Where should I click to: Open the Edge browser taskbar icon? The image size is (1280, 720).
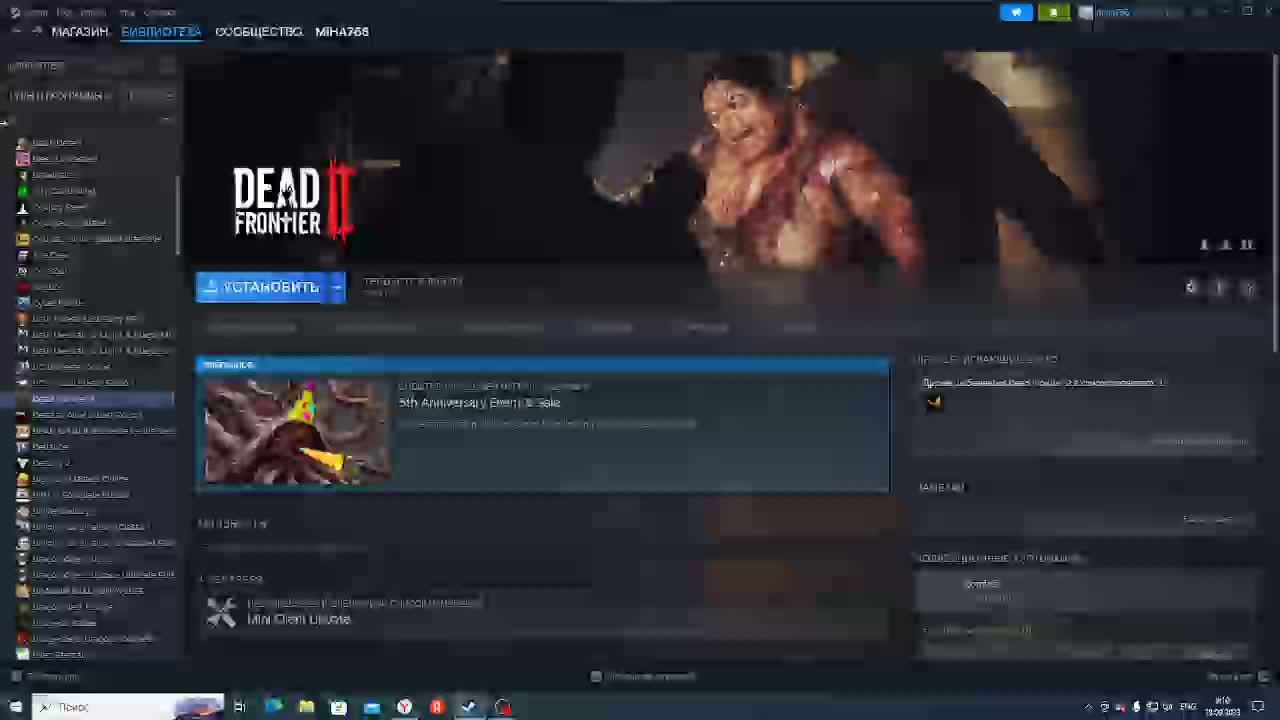point(273,707)
